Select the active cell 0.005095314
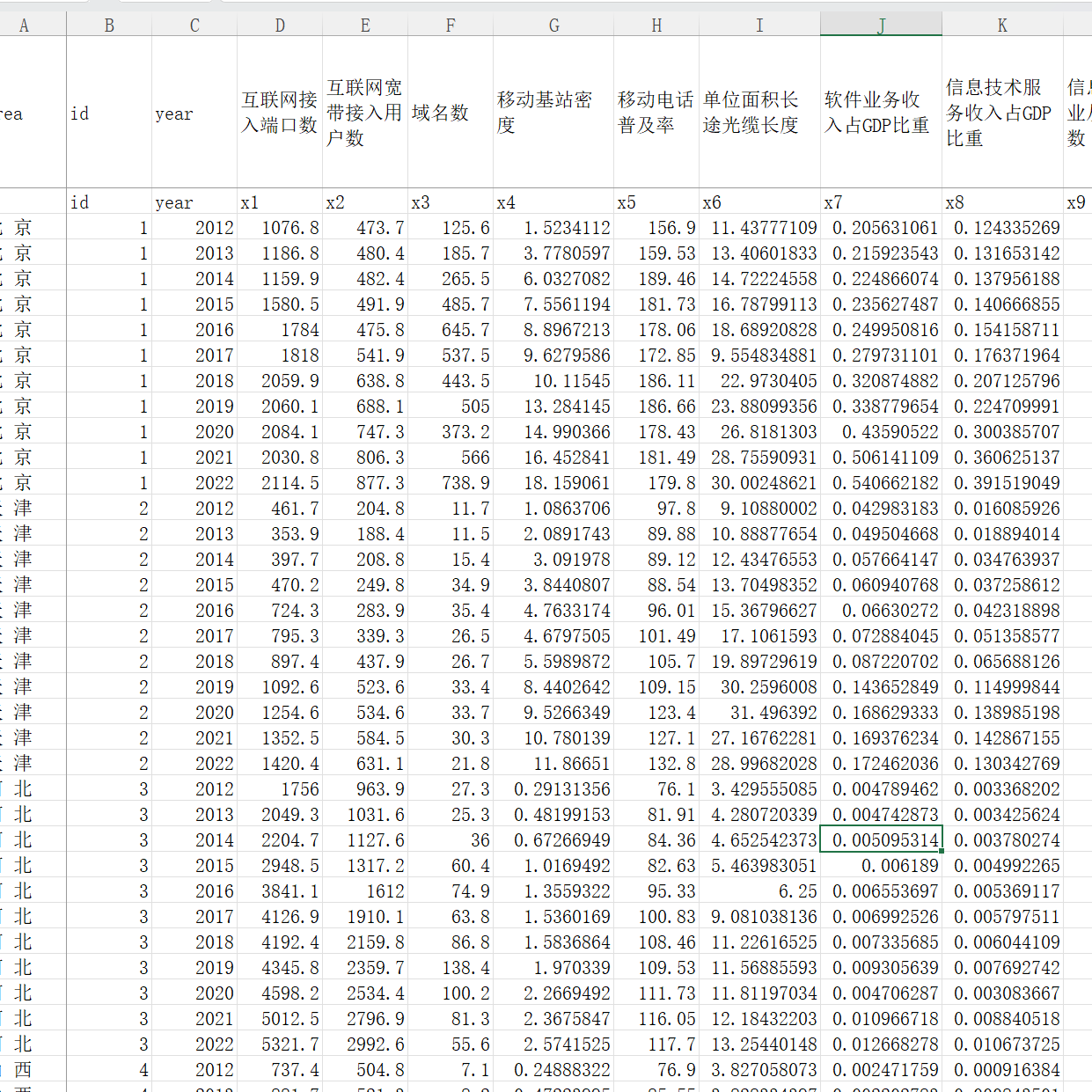Viewport: 1092px width, 1092px height. pos(881,839)
